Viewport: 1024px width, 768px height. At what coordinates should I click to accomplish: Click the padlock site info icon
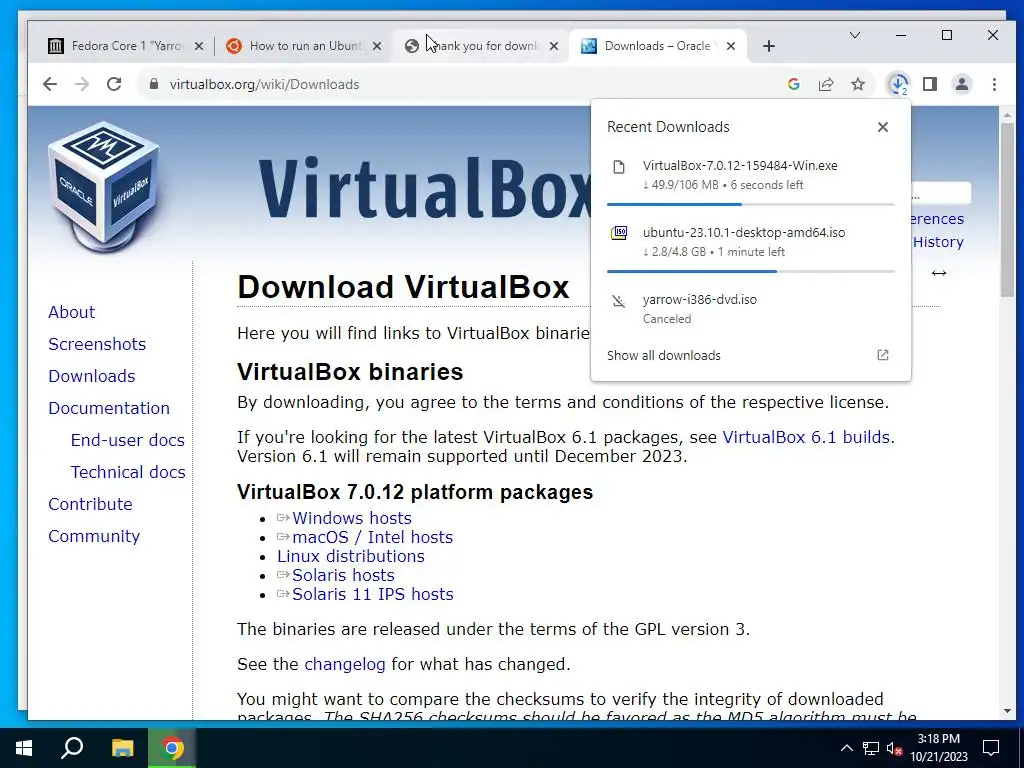tap(154, 84)
